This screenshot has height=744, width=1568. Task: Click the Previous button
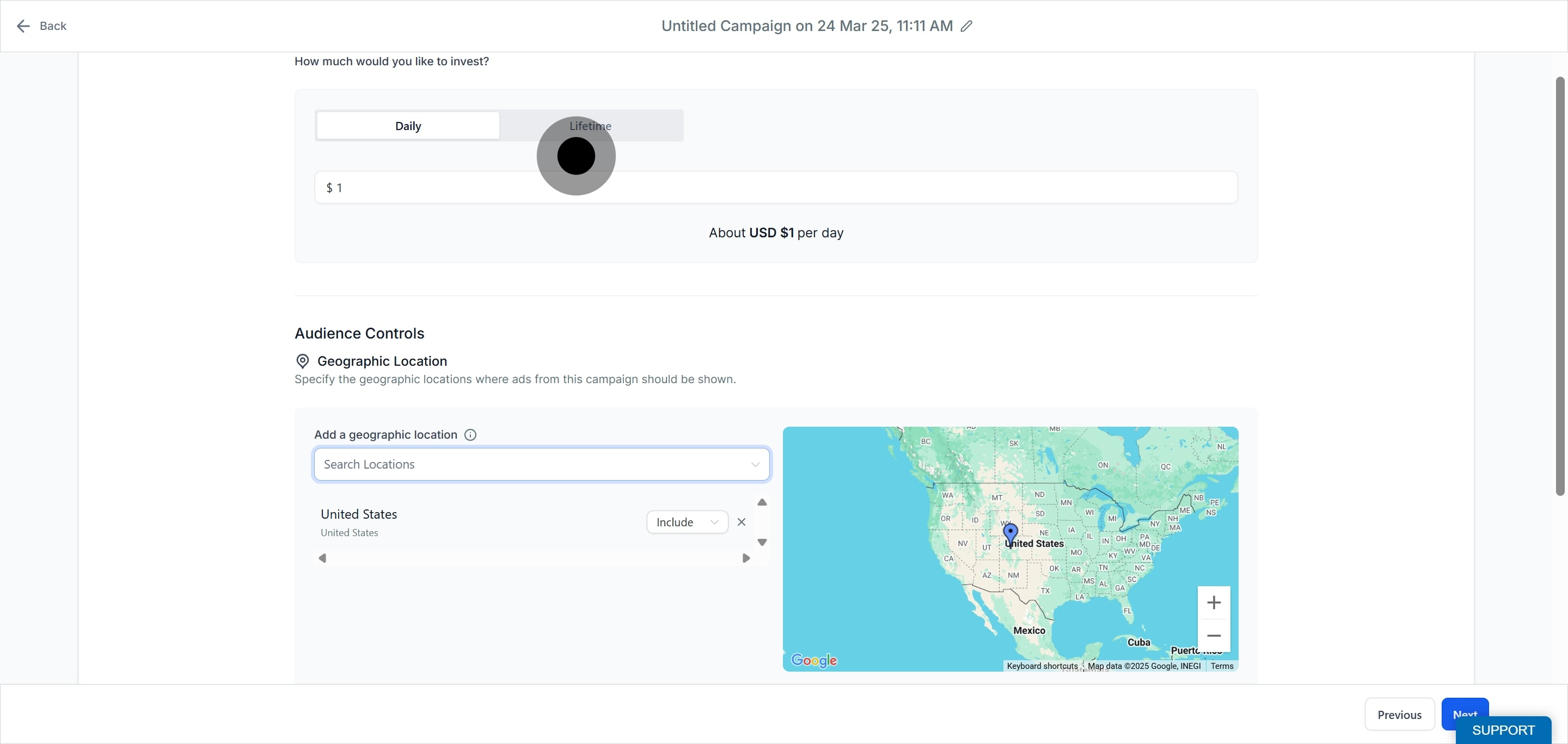tap(1399, 715)
